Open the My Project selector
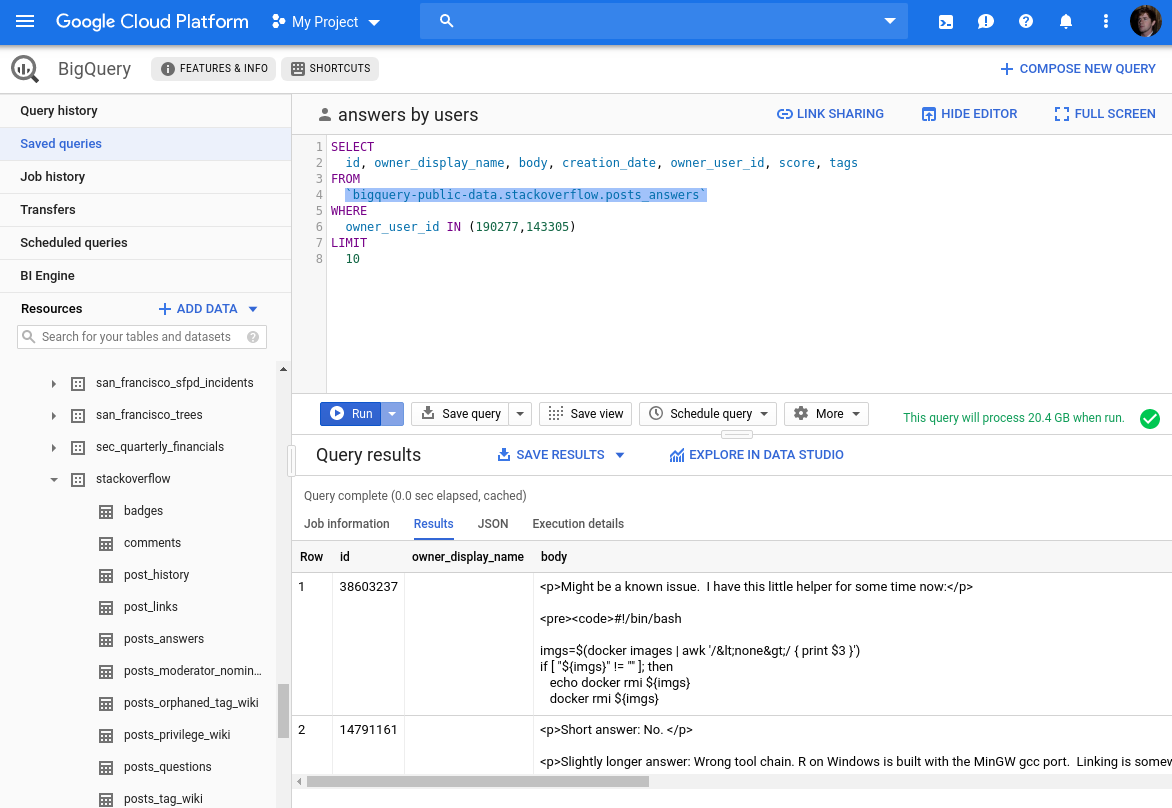The width and height of the screenshot is (1172, 808). pyautogui.click(x=326, y=22)
